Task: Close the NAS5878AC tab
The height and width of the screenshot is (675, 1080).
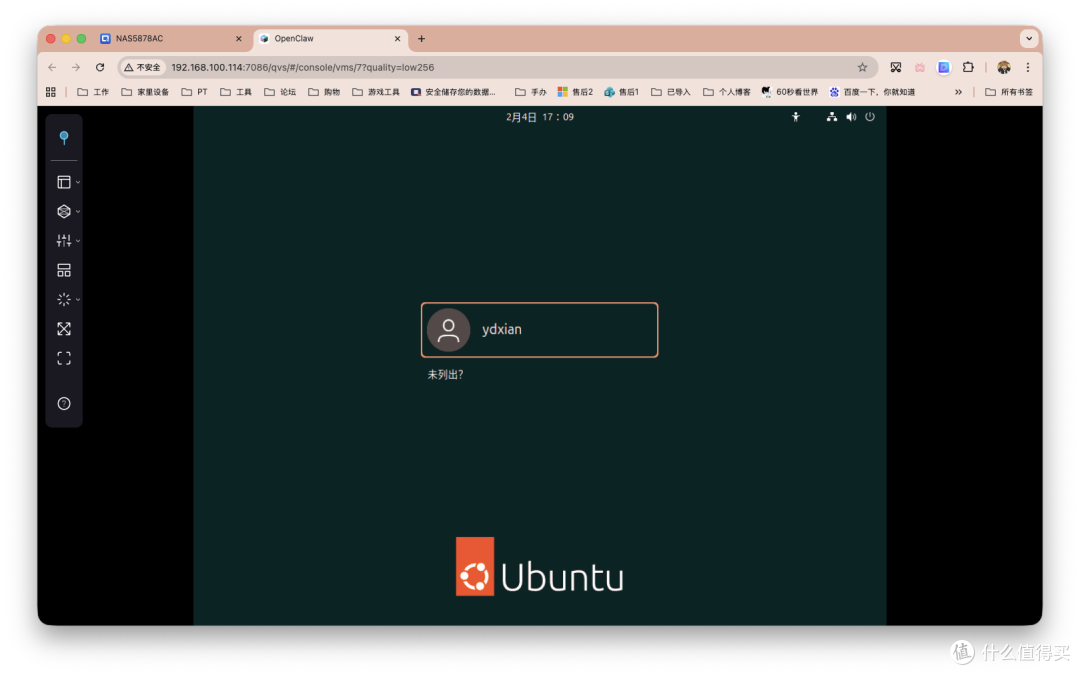Action: coord(239,39)
